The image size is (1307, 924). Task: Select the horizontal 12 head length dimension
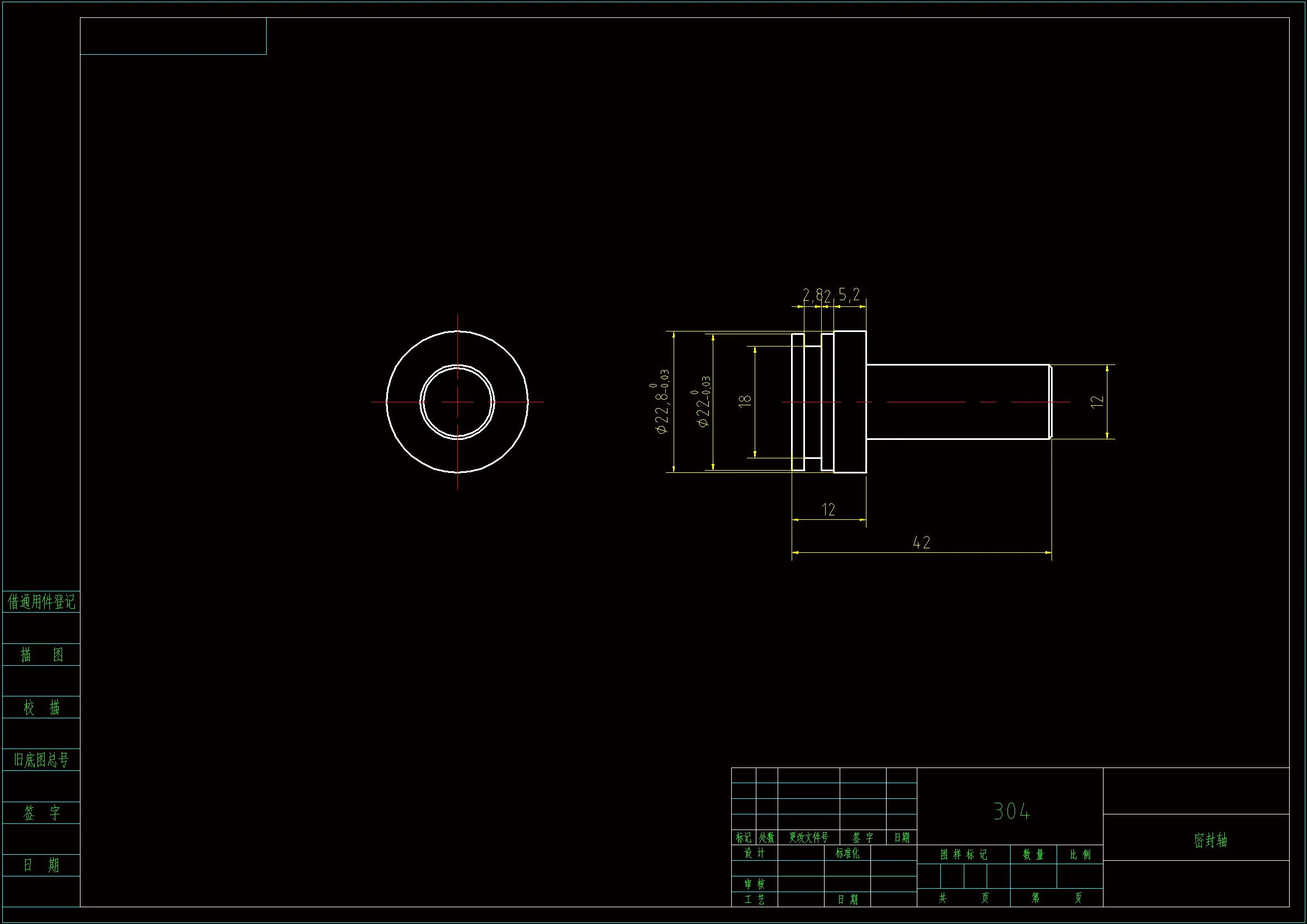tap(828, 510)
